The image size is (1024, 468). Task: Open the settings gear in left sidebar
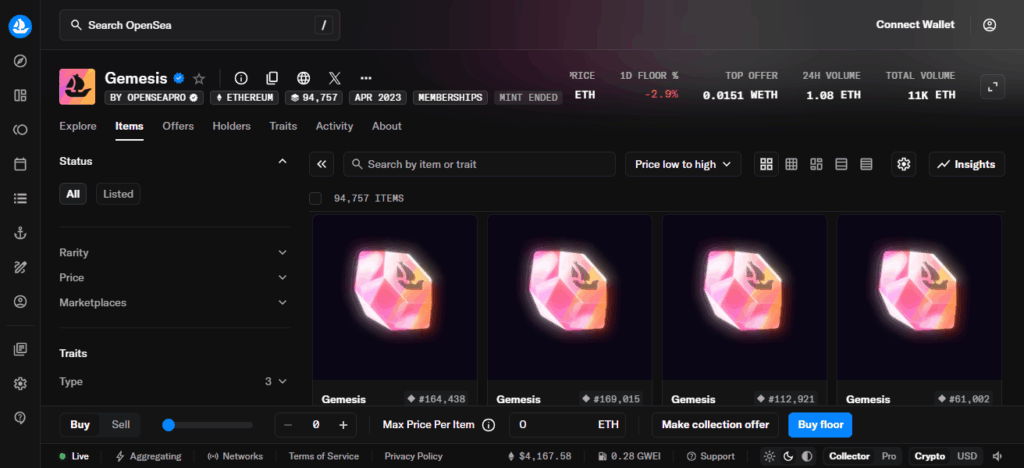(20, 383)
